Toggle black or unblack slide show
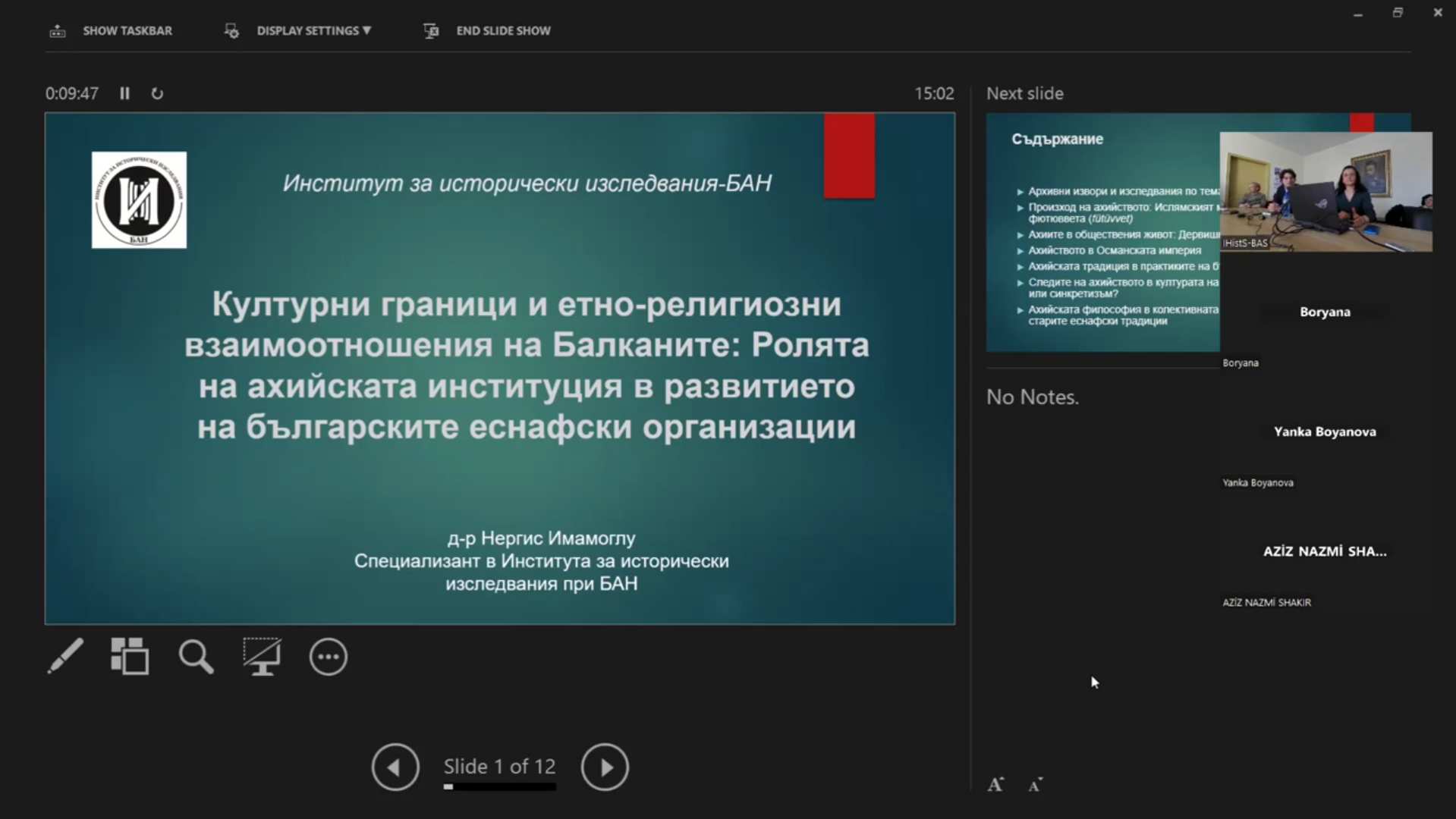Image resolution: width=1456 pixels, height=819 pixels. click(x=262, y=656)
